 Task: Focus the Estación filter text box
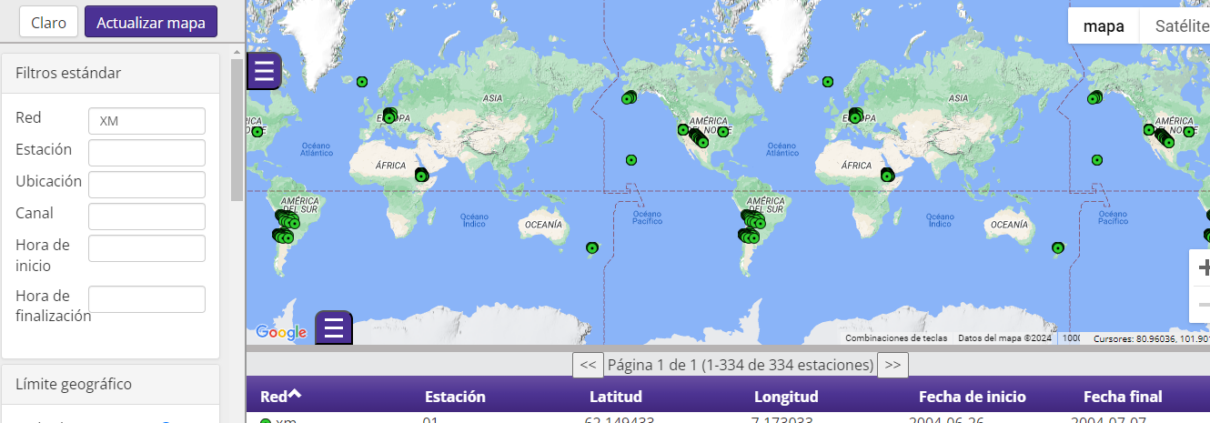coord(147,153)
